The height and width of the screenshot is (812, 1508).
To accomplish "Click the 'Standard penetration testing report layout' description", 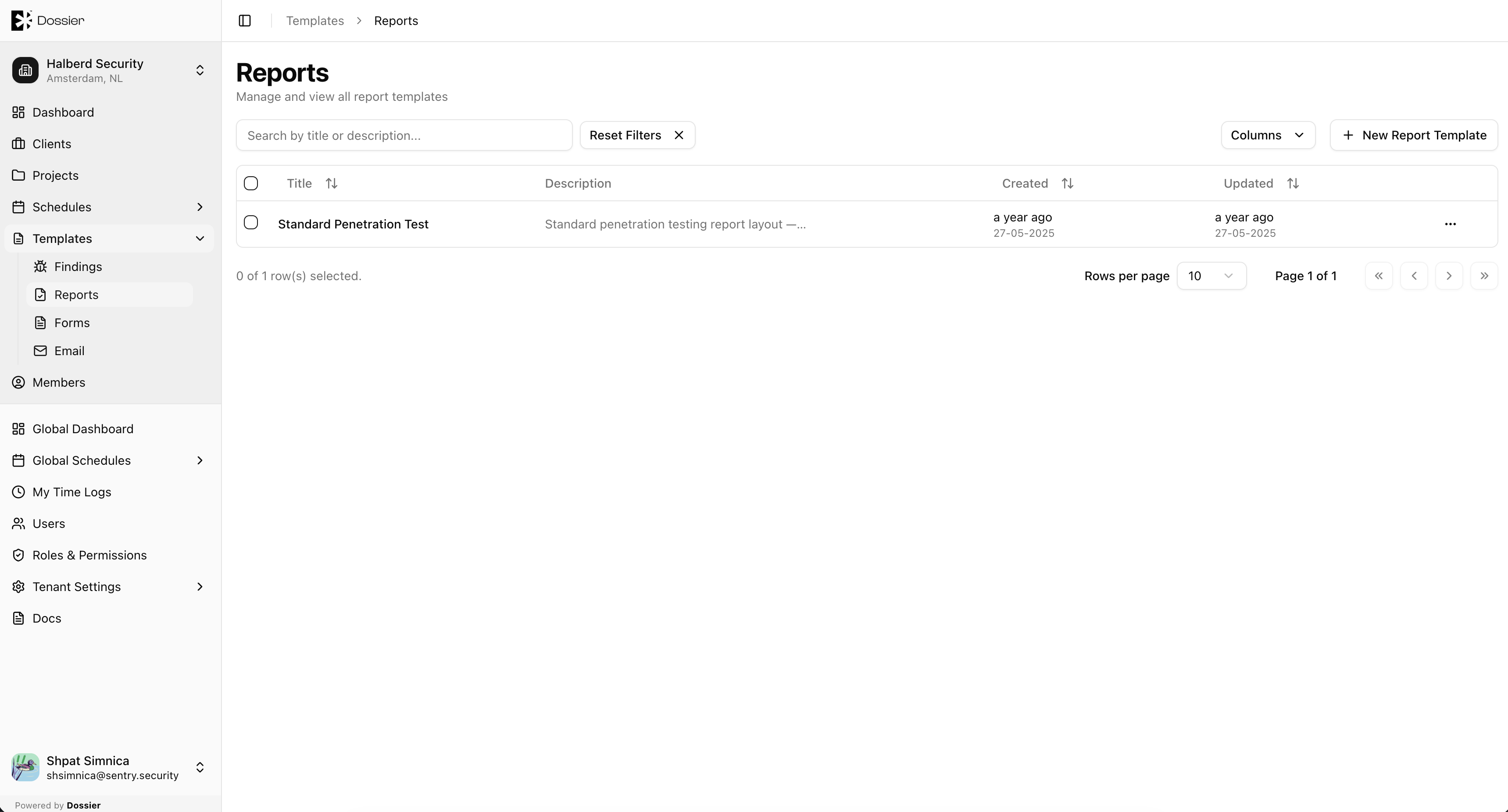I will pos(675,224).
